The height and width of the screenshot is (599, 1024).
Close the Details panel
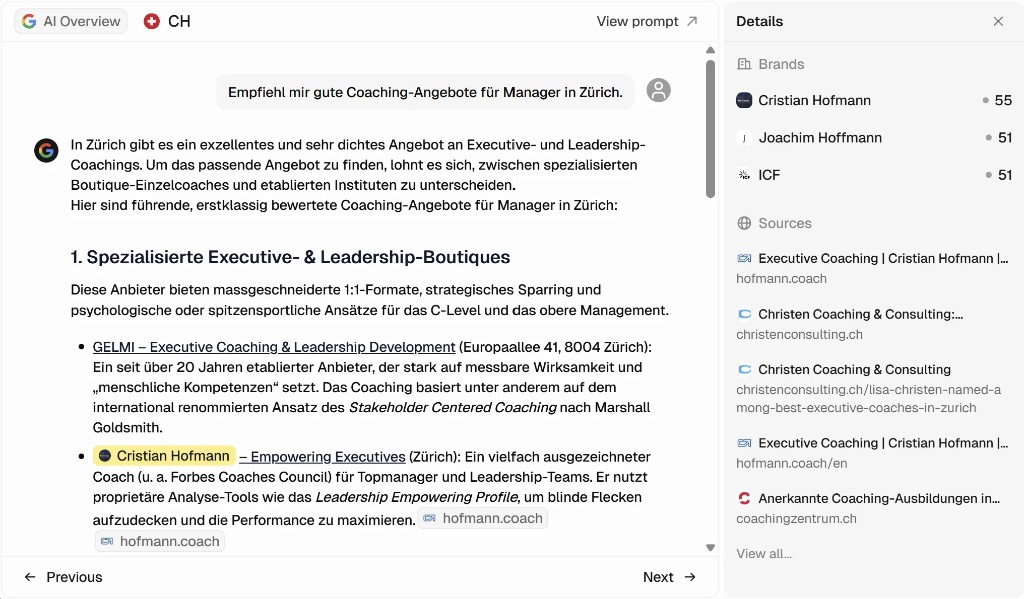click(x=998, y=22)
